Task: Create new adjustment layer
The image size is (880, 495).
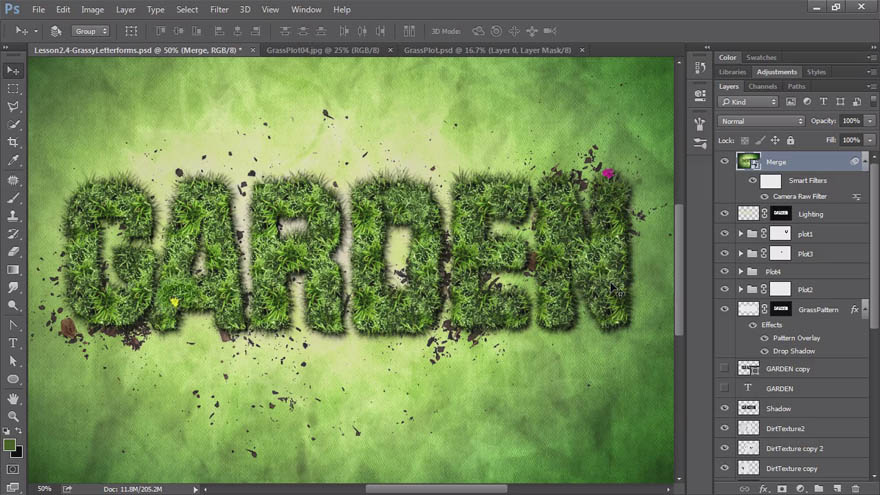Action: pos(800,489)
